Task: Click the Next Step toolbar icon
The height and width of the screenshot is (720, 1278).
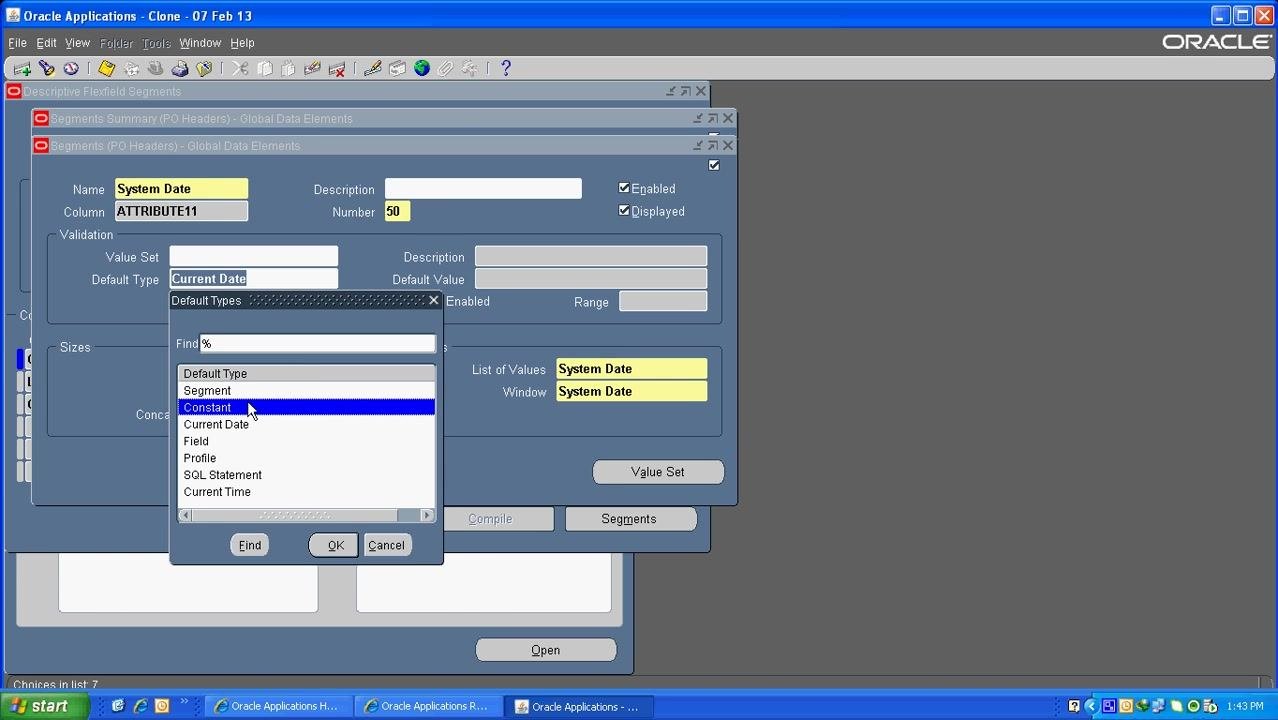Action: click(x=131, y=69)
